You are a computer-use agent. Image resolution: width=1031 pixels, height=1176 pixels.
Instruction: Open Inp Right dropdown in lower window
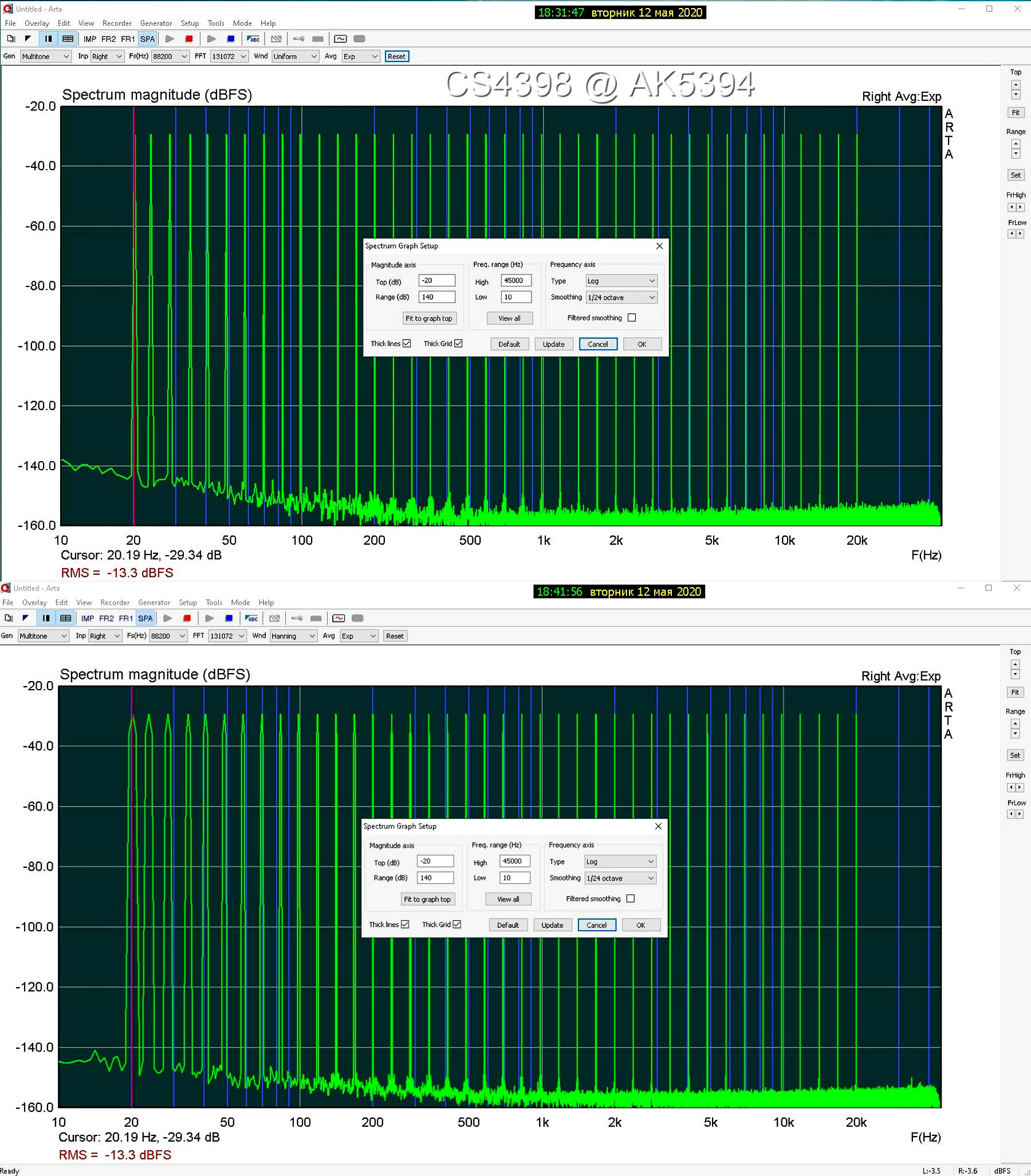pos(105,636)
